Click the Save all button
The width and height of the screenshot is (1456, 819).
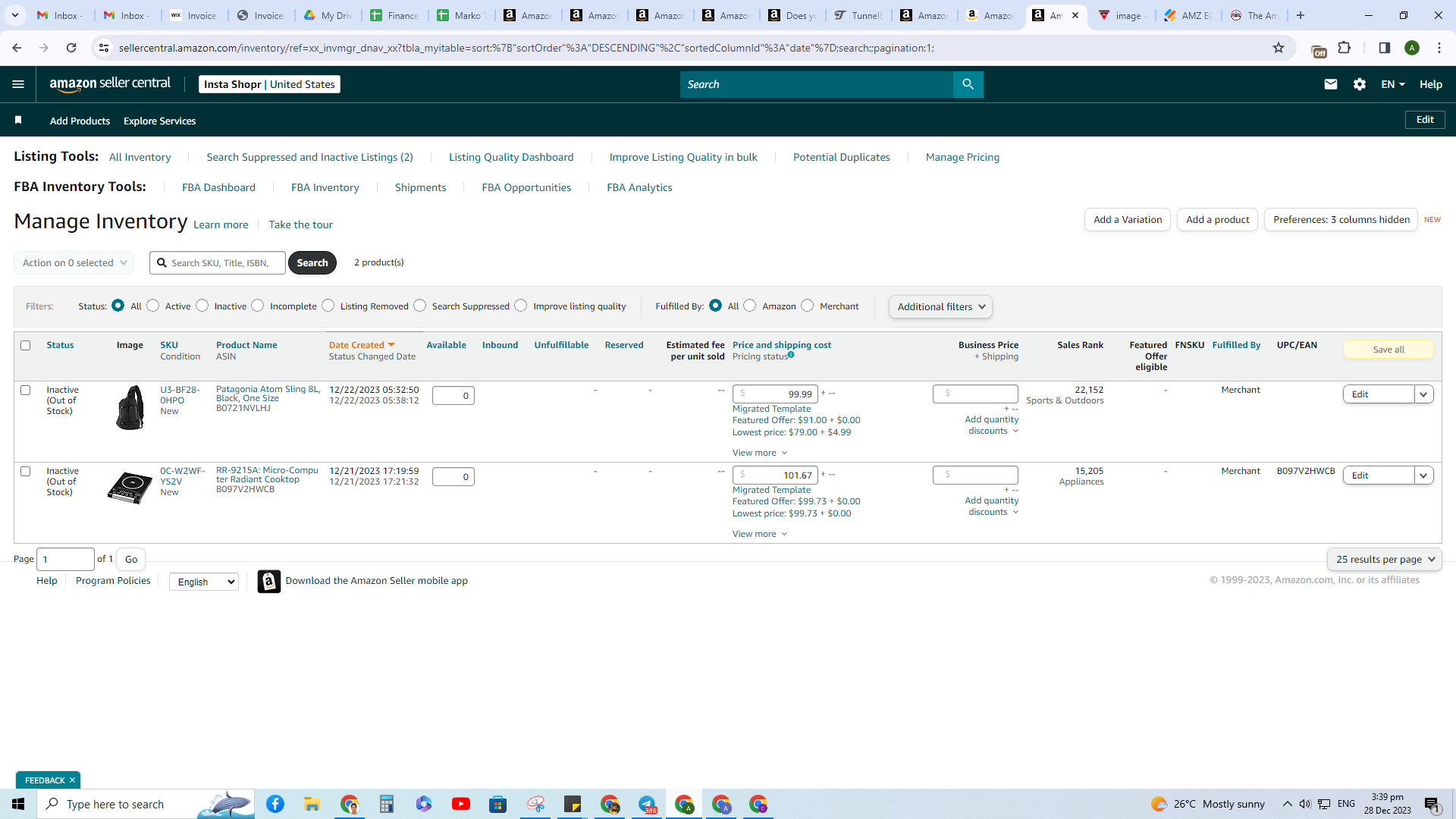click(x=1389, y=350)
